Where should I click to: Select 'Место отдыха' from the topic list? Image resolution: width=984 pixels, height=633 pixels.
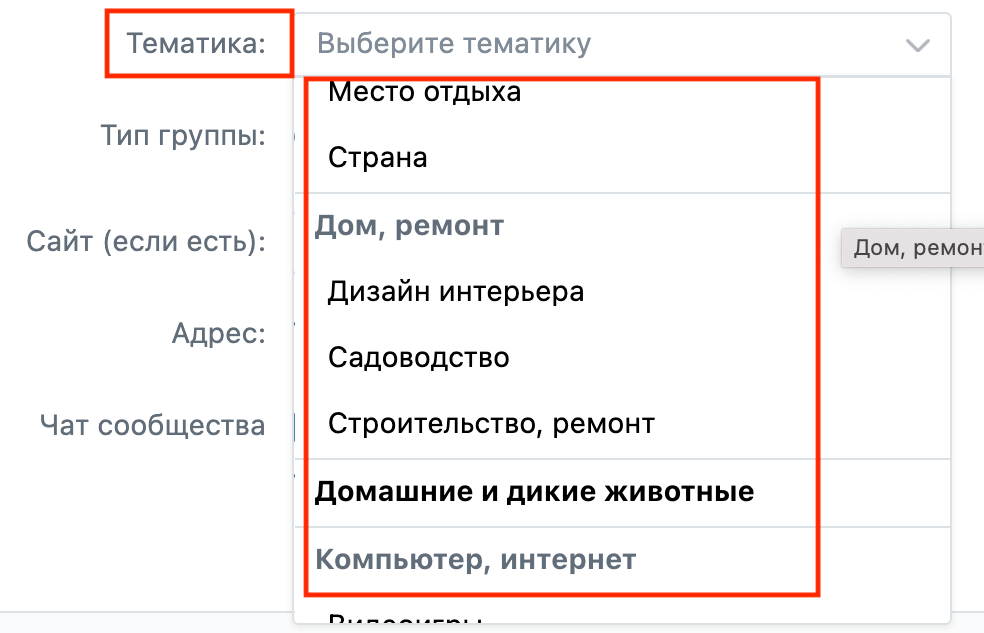425,93
